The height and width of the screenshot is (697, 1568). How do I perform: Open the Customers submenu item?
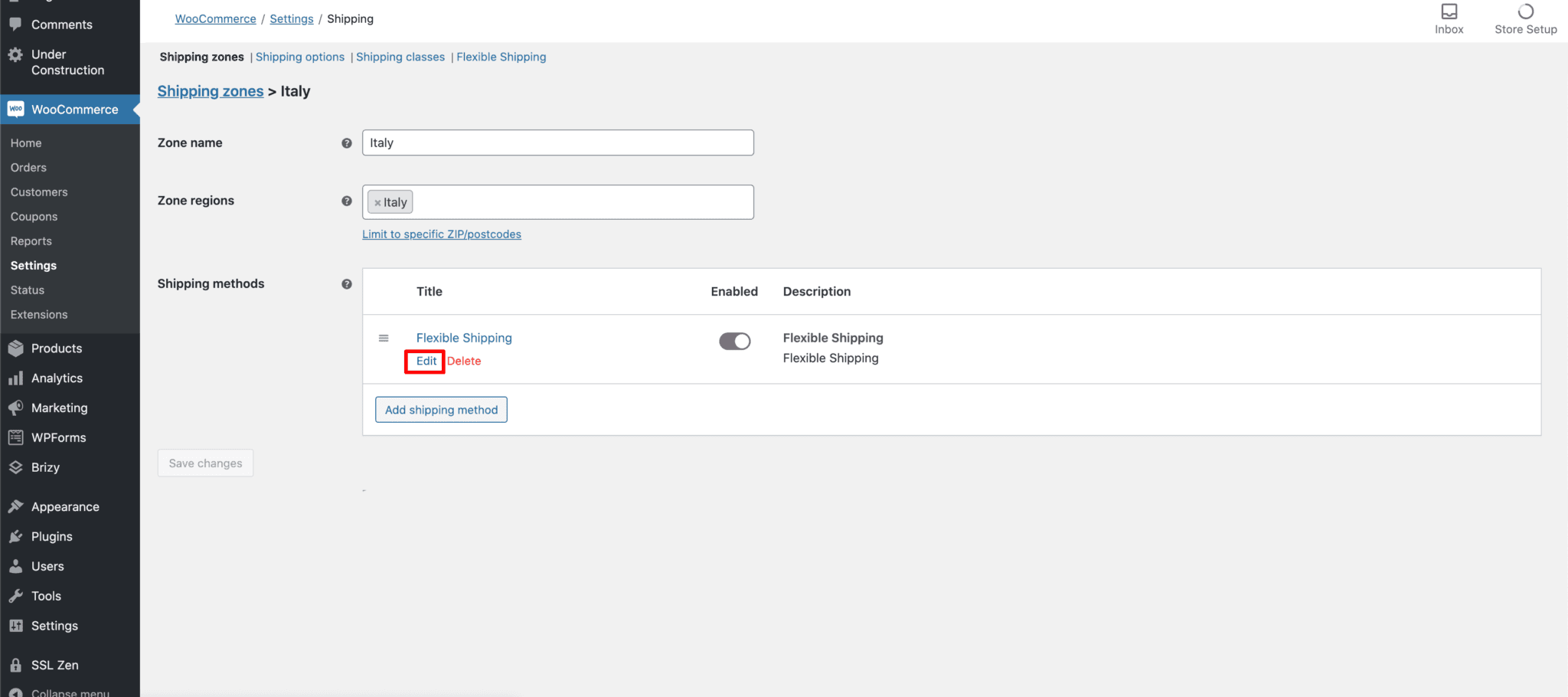pos(39,192)
